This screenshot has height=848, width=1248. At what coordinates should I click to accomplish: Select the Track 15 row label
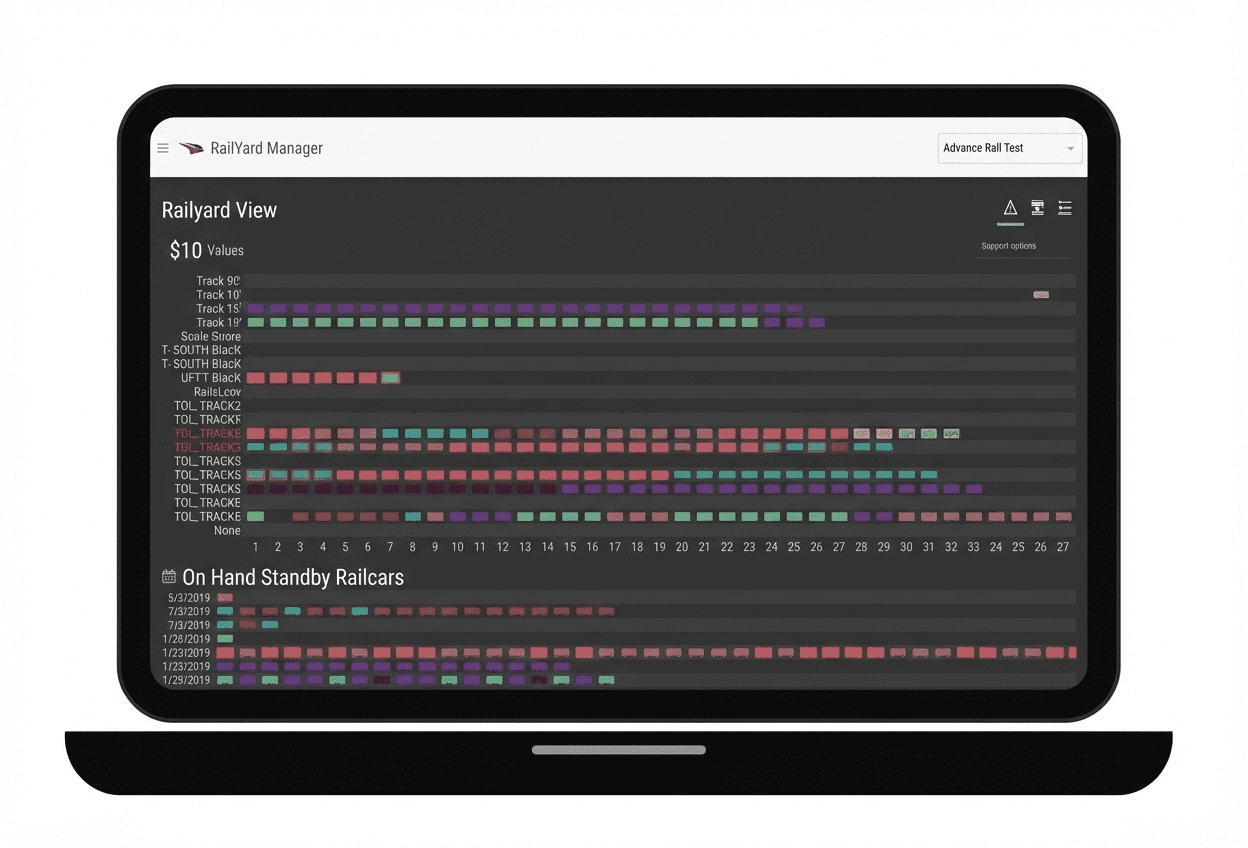pos(218,309)
